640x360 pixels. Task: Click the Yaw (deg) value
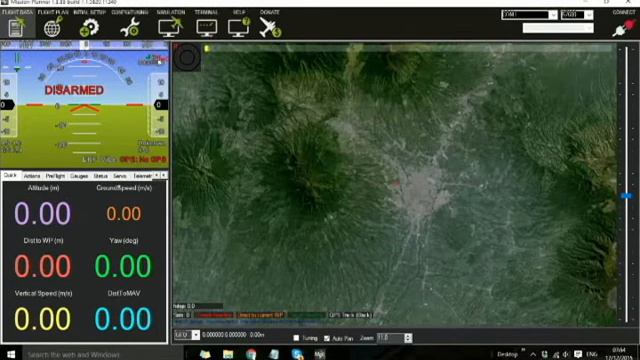click(123, 266)
